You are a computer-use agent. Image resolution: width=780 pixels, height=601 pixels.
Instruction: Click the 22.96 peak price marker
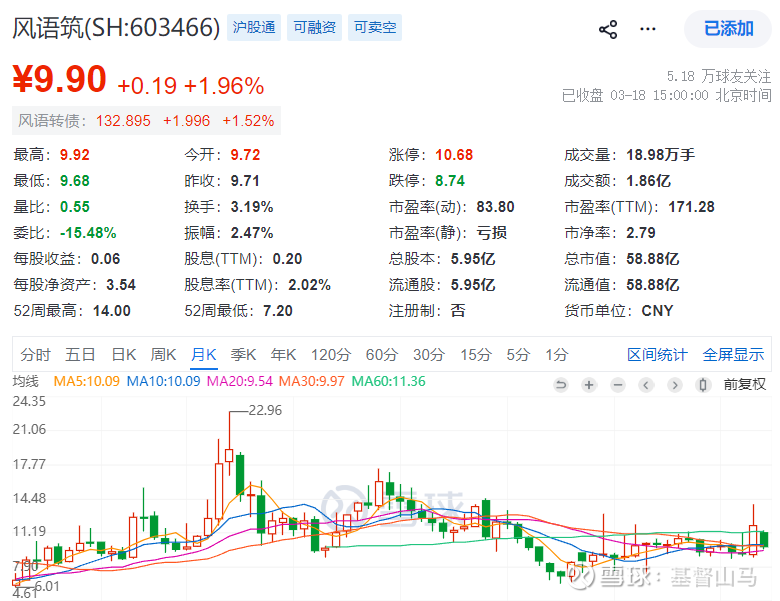[x=265, y=410]
